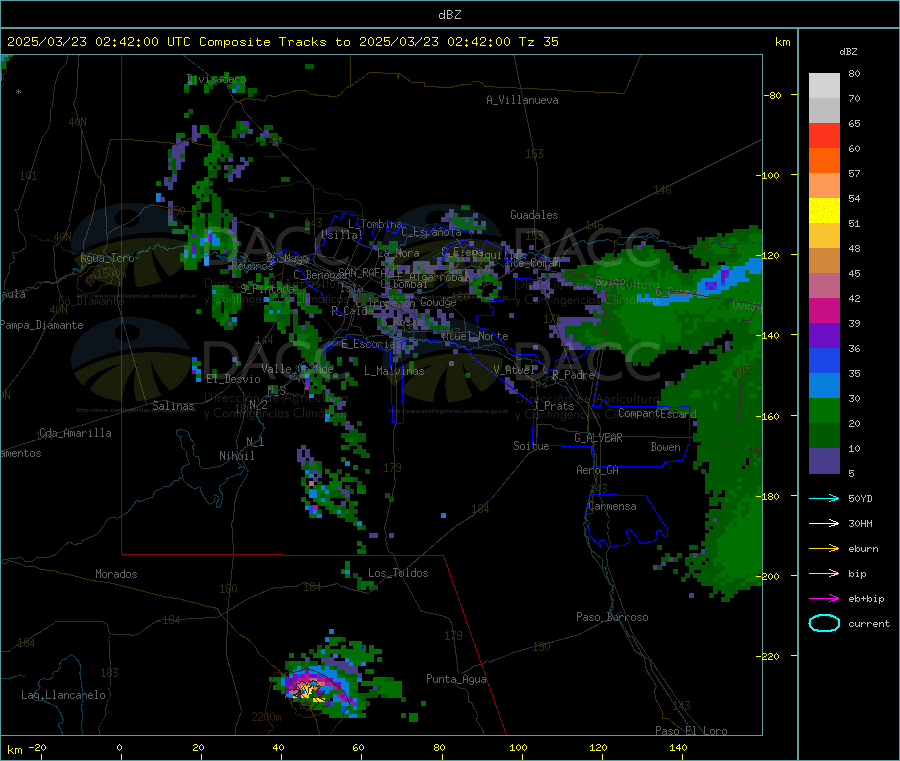Screen dimensions: 900x761
Task: Pick the magenta 39-42 dBZ color swatch
Action: 824,310
